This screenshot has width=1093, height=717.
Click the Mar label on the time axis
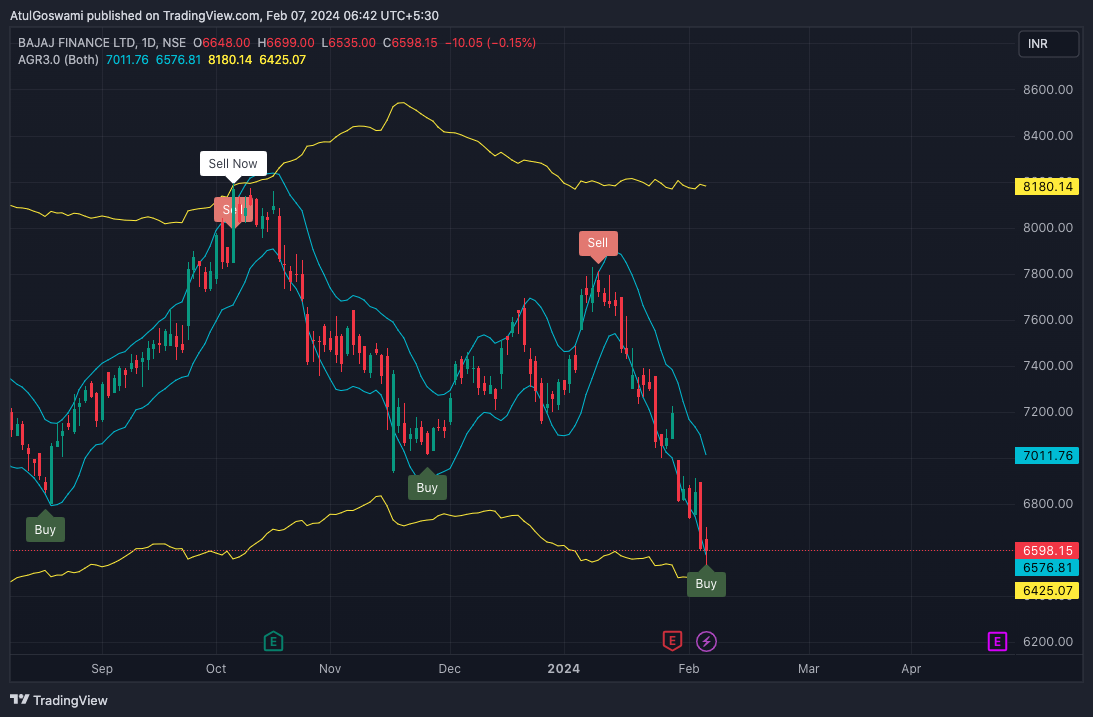pyautogui.click(x=809, y=669)
